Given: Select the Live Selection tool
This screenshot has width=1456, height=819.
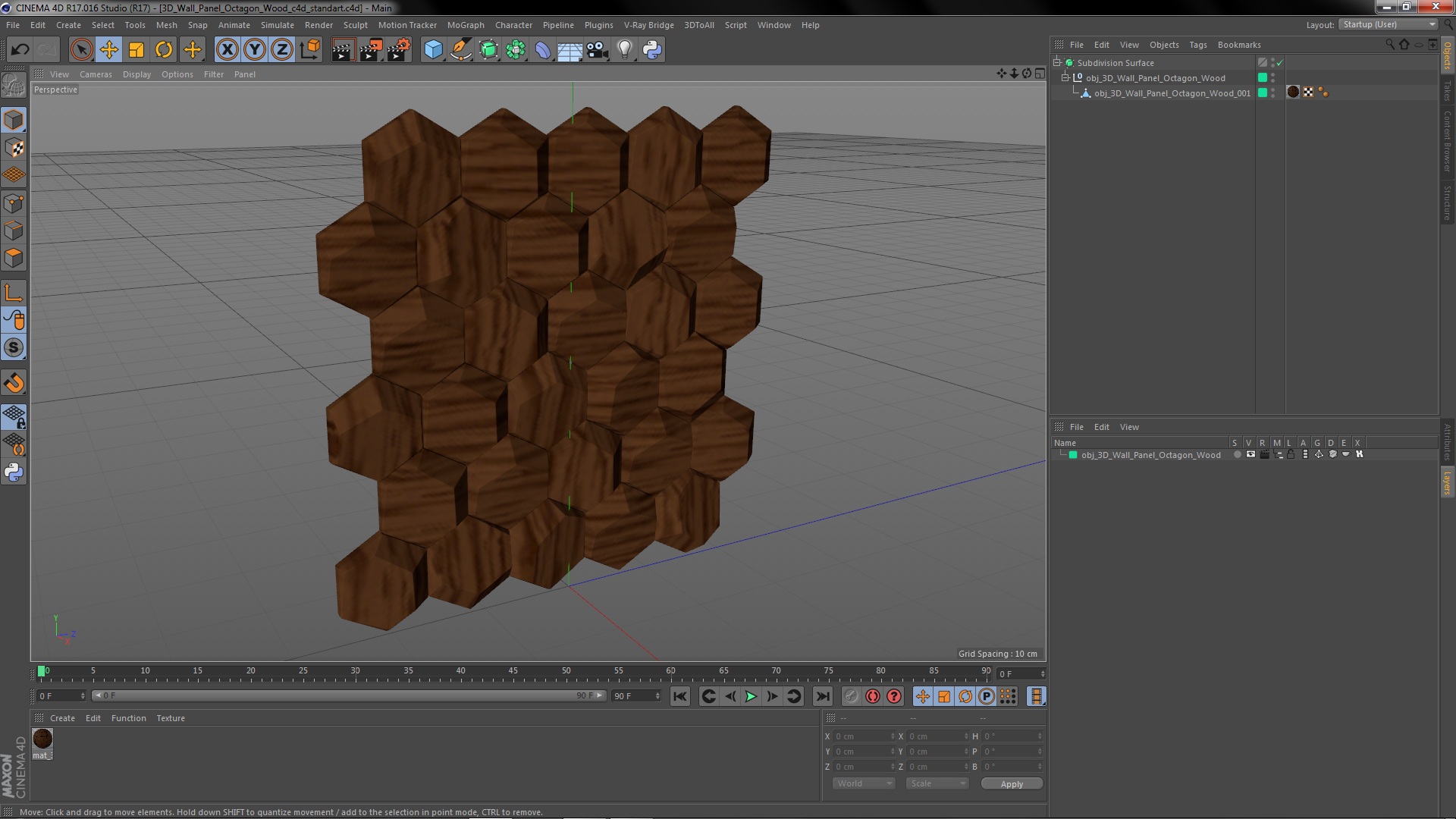Looking at the screenshot, I should click(x=81, y=50).
